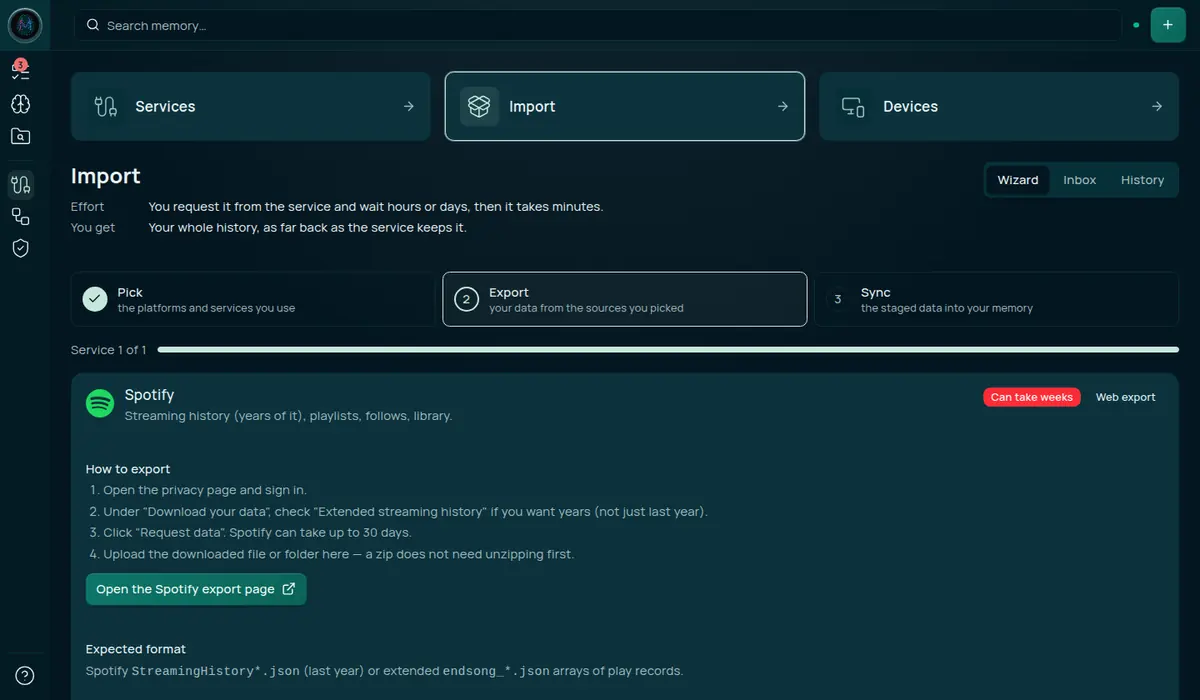The image size is (1200, 700).
Task: Open the Devices card
Action: click(x=999, y=106)
